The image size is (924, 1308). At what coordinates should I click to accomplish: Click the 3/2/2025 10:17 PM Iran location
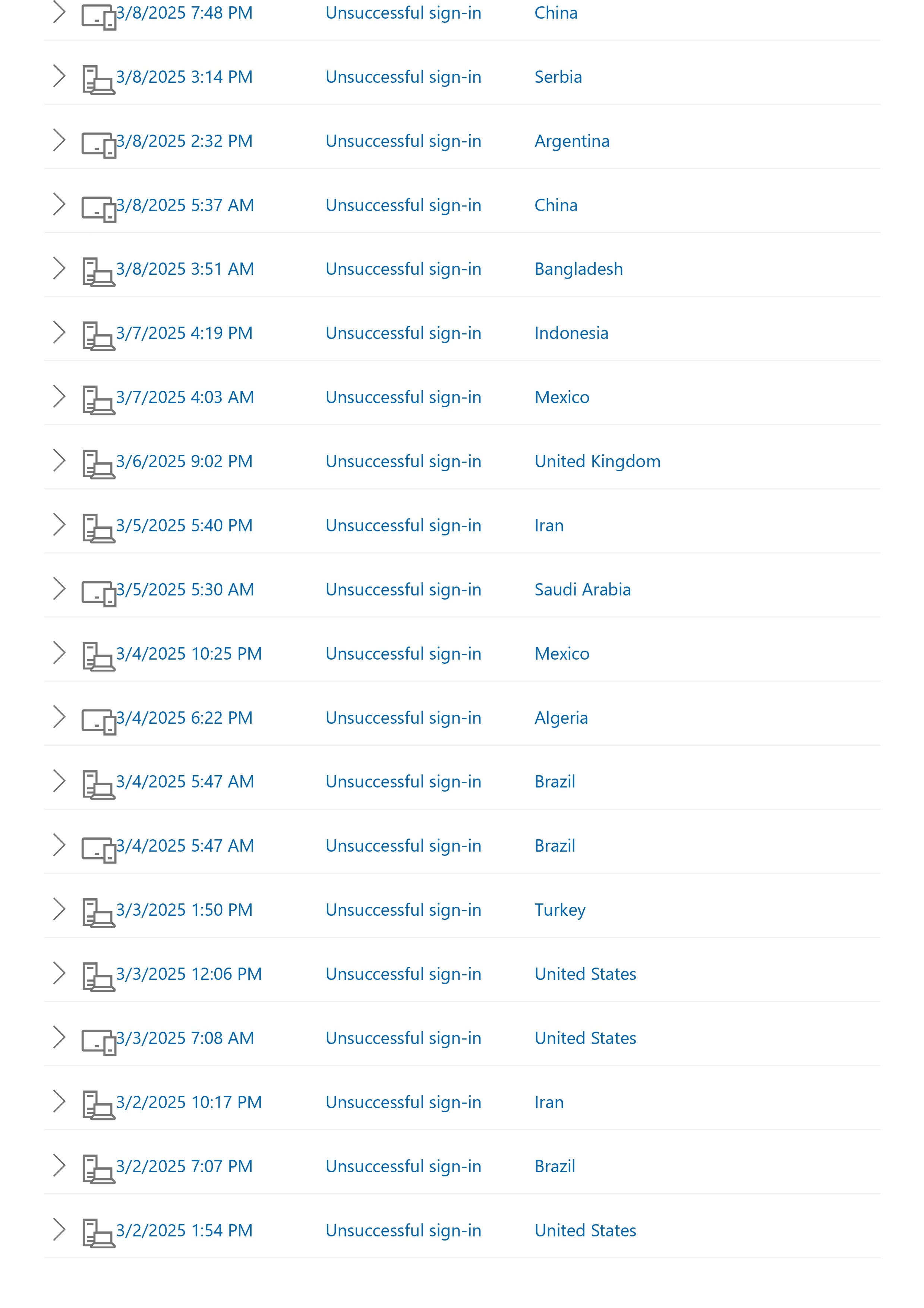tap(549, 1102)
